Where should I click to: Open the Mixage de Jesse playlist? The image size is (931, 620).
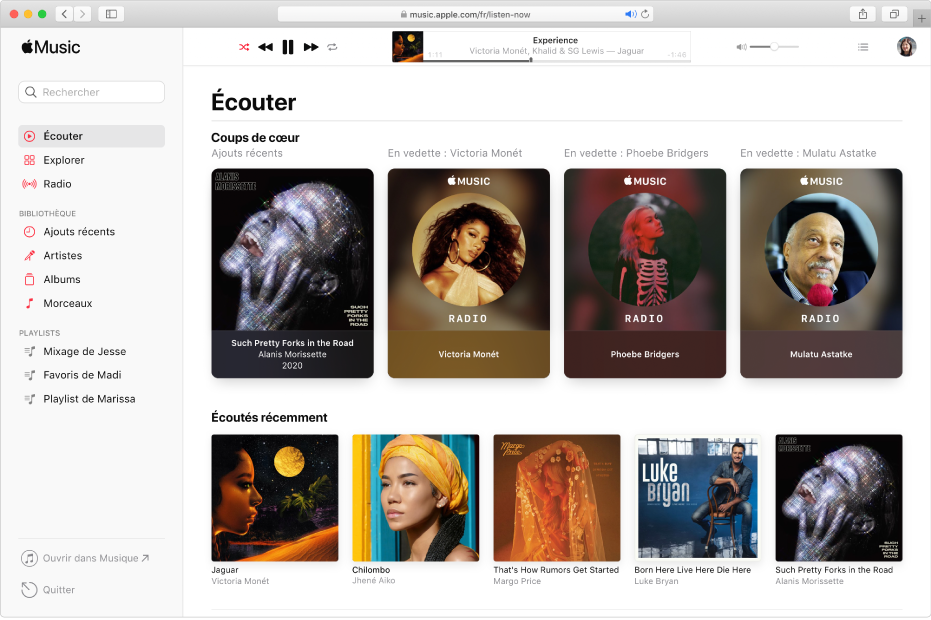[x=82, y=351]
